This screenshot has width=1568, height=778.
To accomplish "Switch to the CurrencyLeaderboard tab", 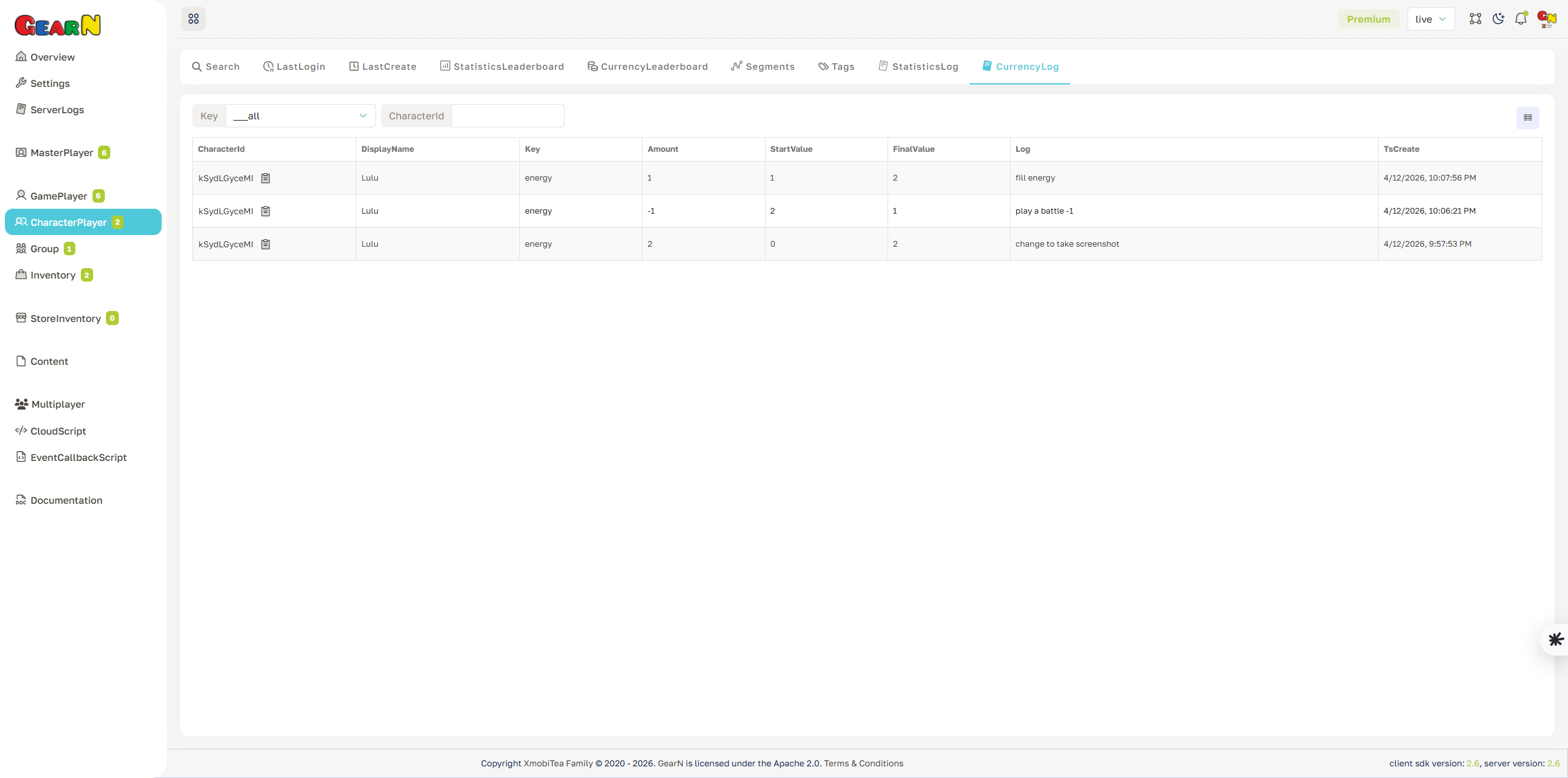I will click(647, 66).
